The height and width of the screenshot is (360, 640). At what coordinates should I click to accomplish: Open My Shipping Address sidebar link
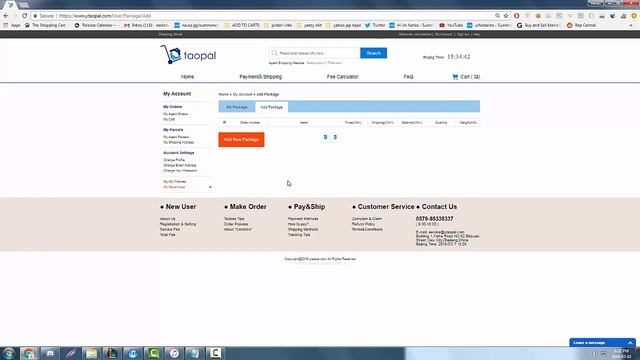point(178,142)
